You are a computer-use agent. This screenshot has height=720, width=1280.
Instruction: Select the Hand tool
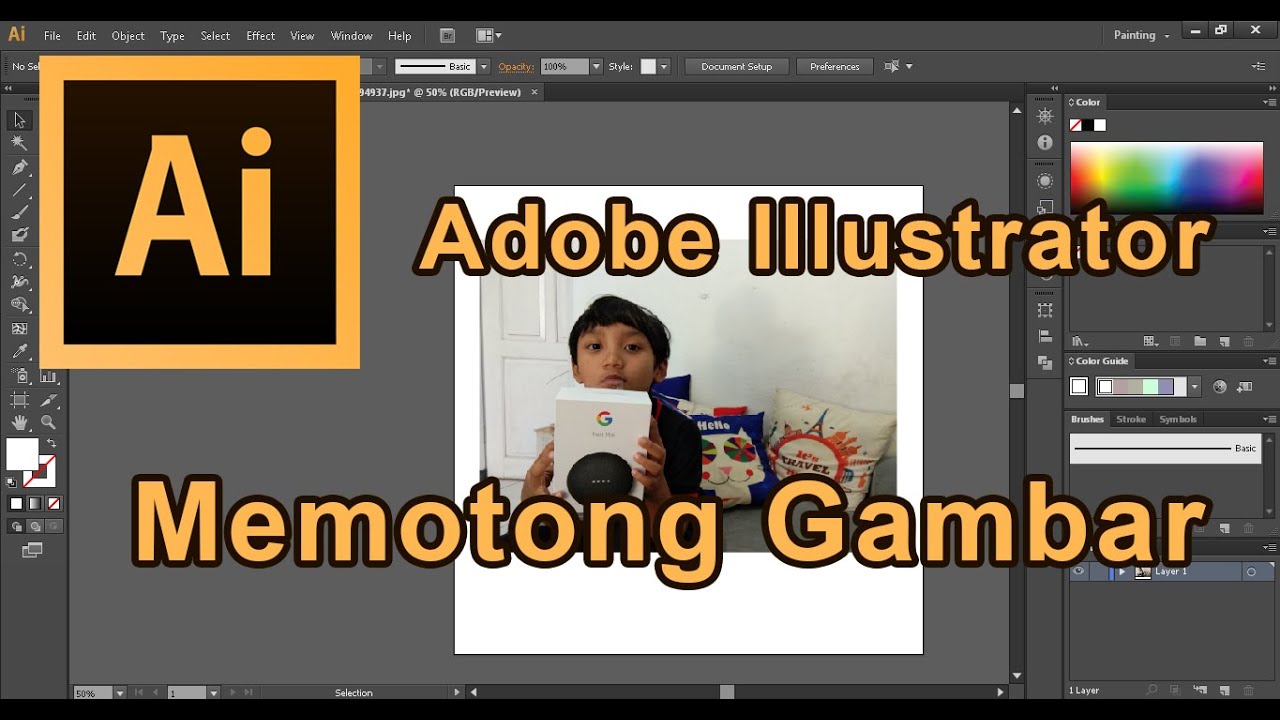(19, 423)
